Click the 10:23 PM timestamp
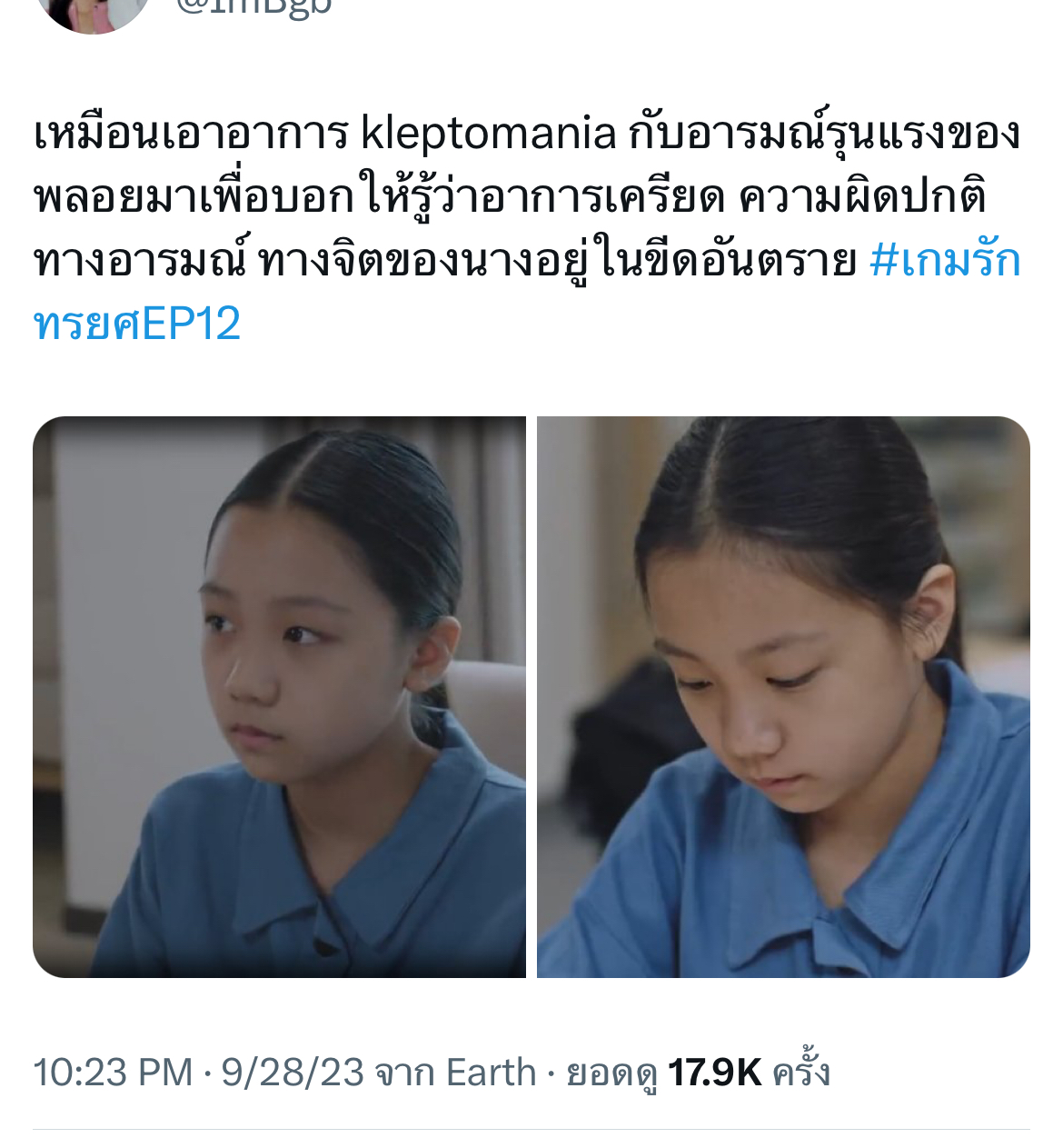The image size is (1063, 1148). point(113,1073)
